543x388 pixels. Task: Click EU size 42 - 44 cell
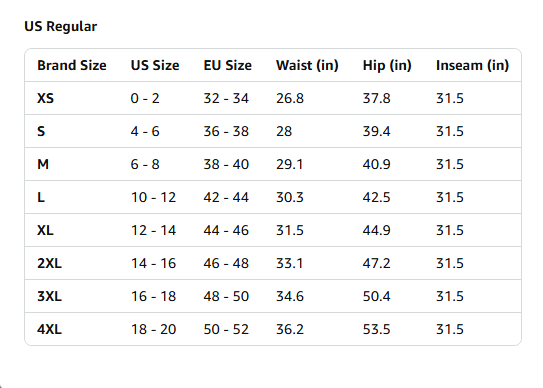[x=226, y=197]
